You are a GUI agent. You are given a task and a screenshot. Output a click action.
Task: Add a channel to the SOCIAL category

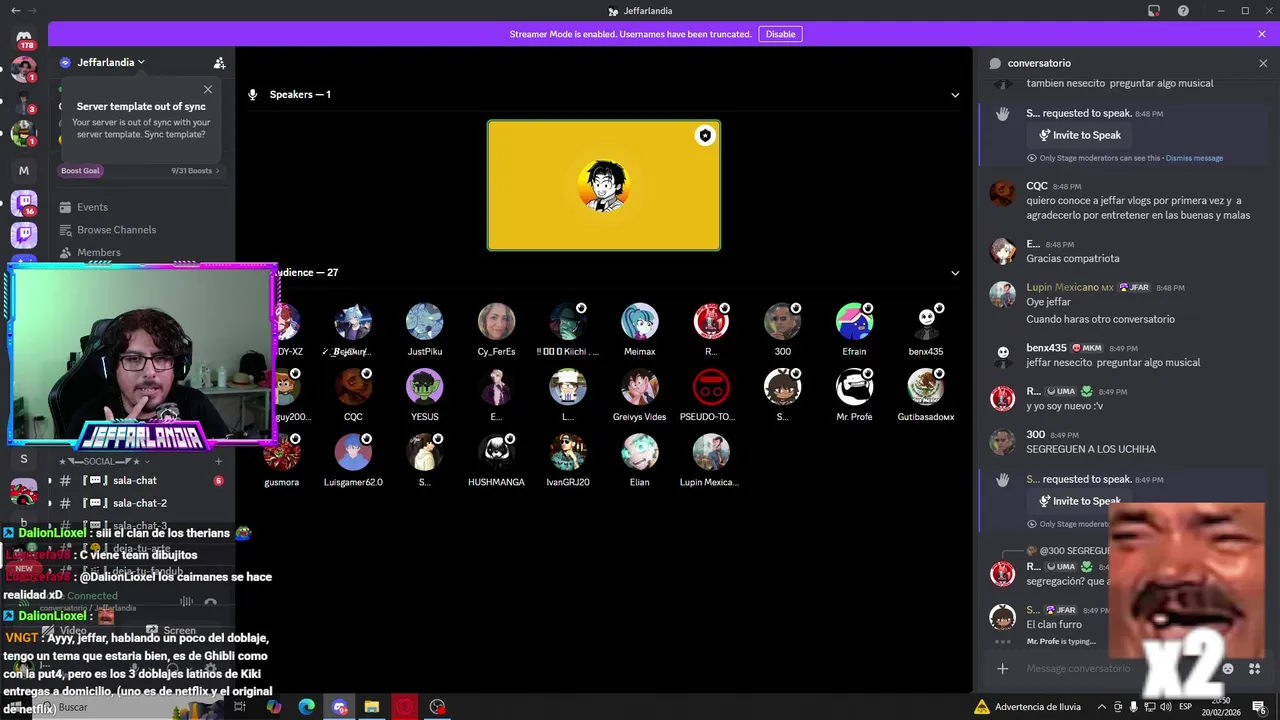pyautogui.click(x=218, y=462)
